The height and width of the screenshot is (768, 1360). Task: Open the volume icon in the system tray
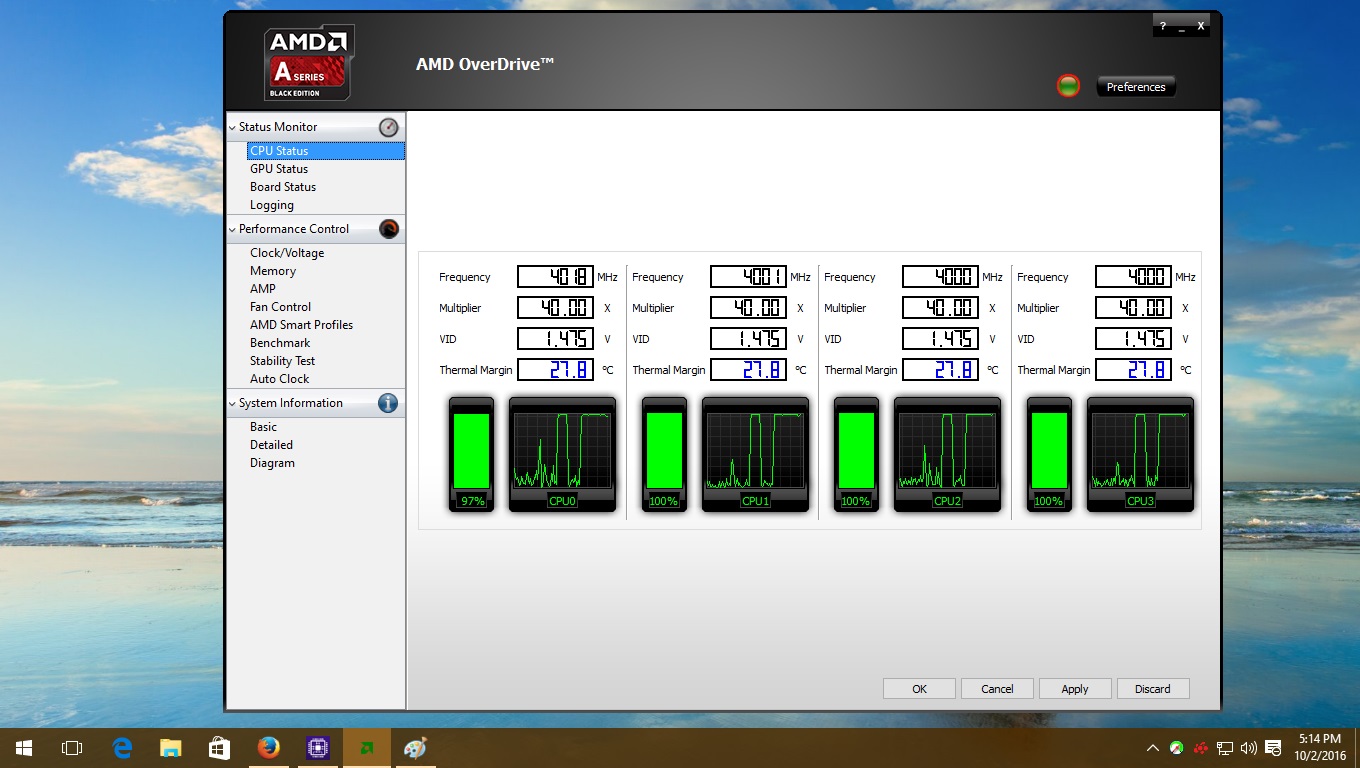1249,747
